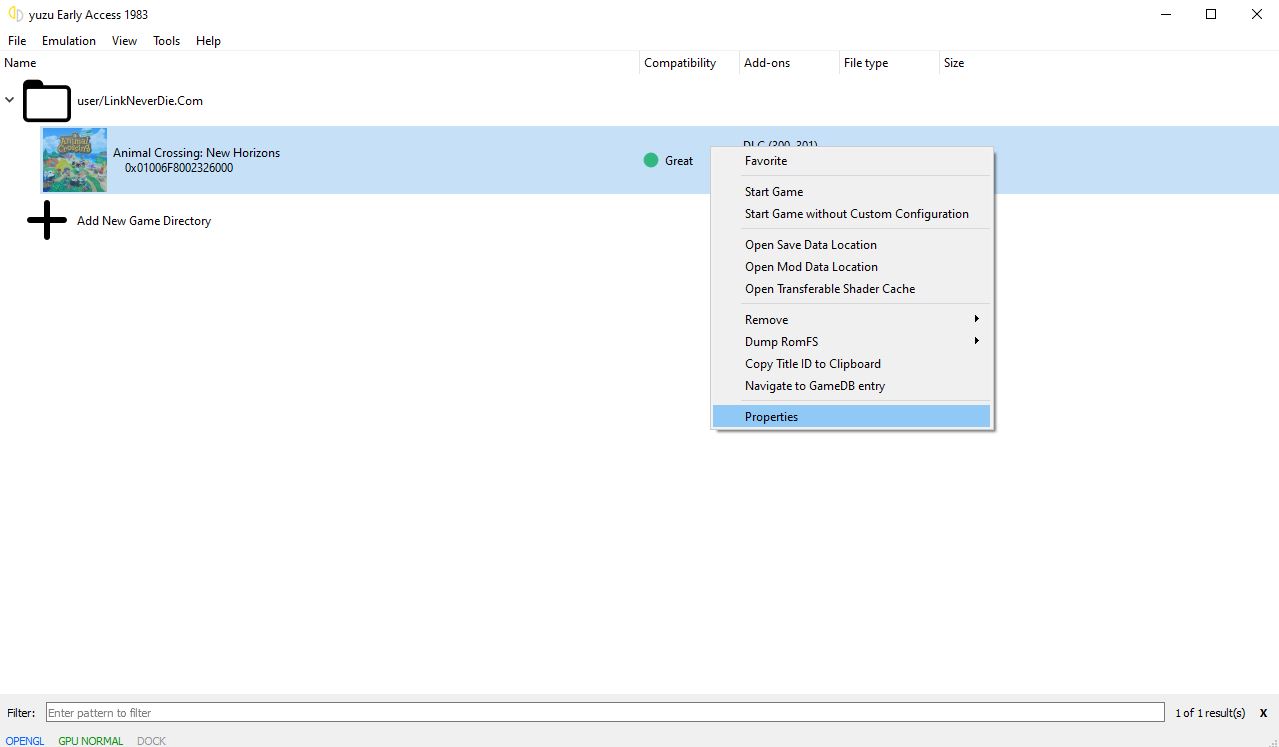Open the View menu

pos(125,41)
